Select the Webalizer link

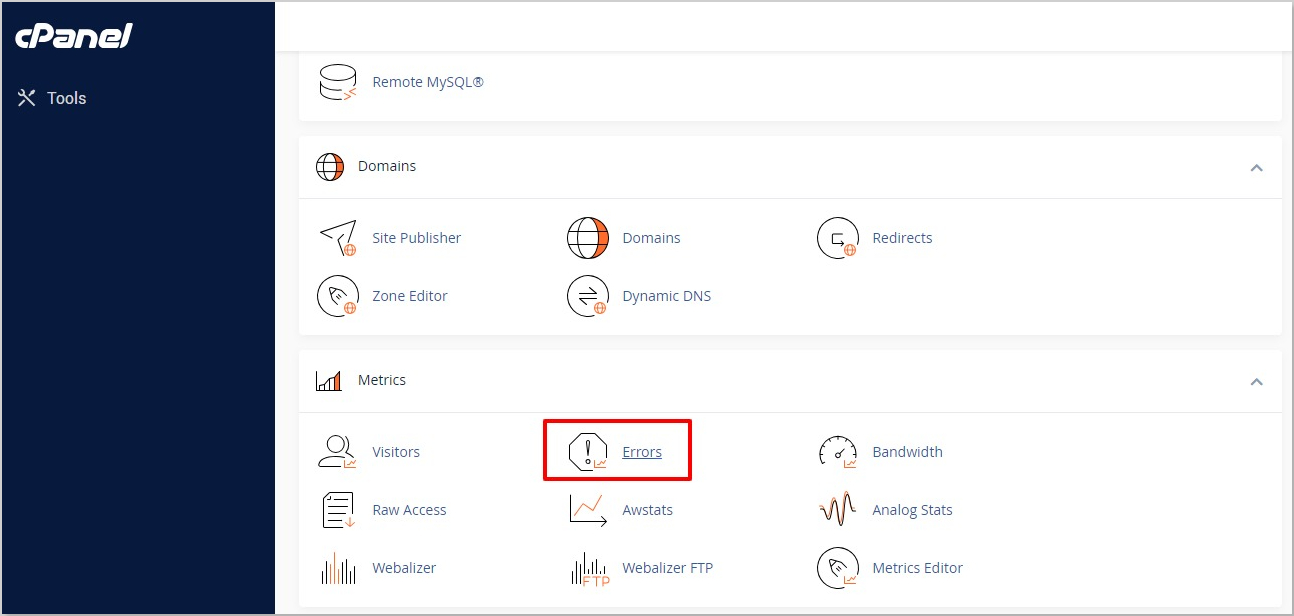click(404, 568)
